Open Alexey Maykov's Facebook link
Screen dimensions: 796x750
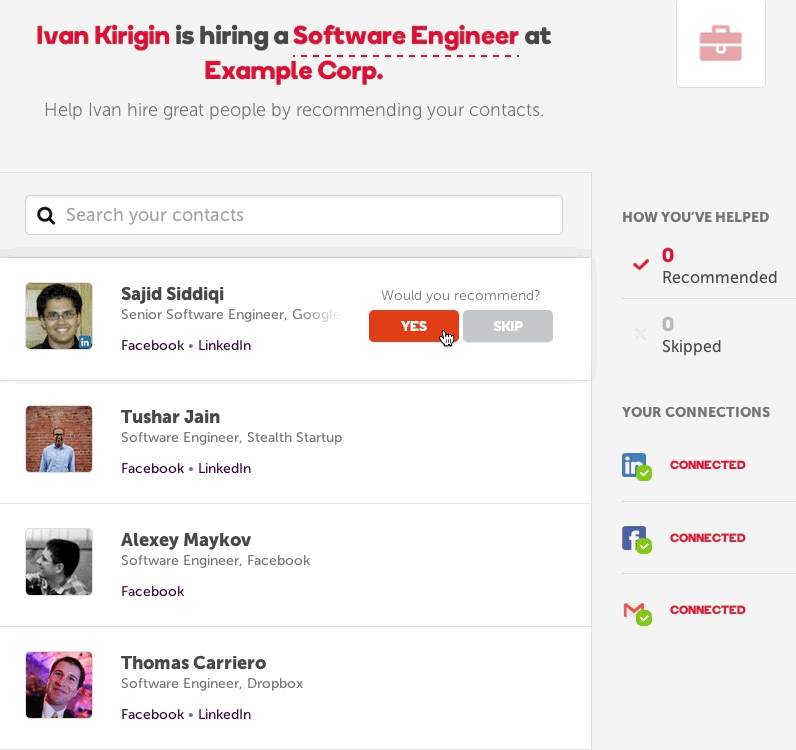[x=152, y=591]
